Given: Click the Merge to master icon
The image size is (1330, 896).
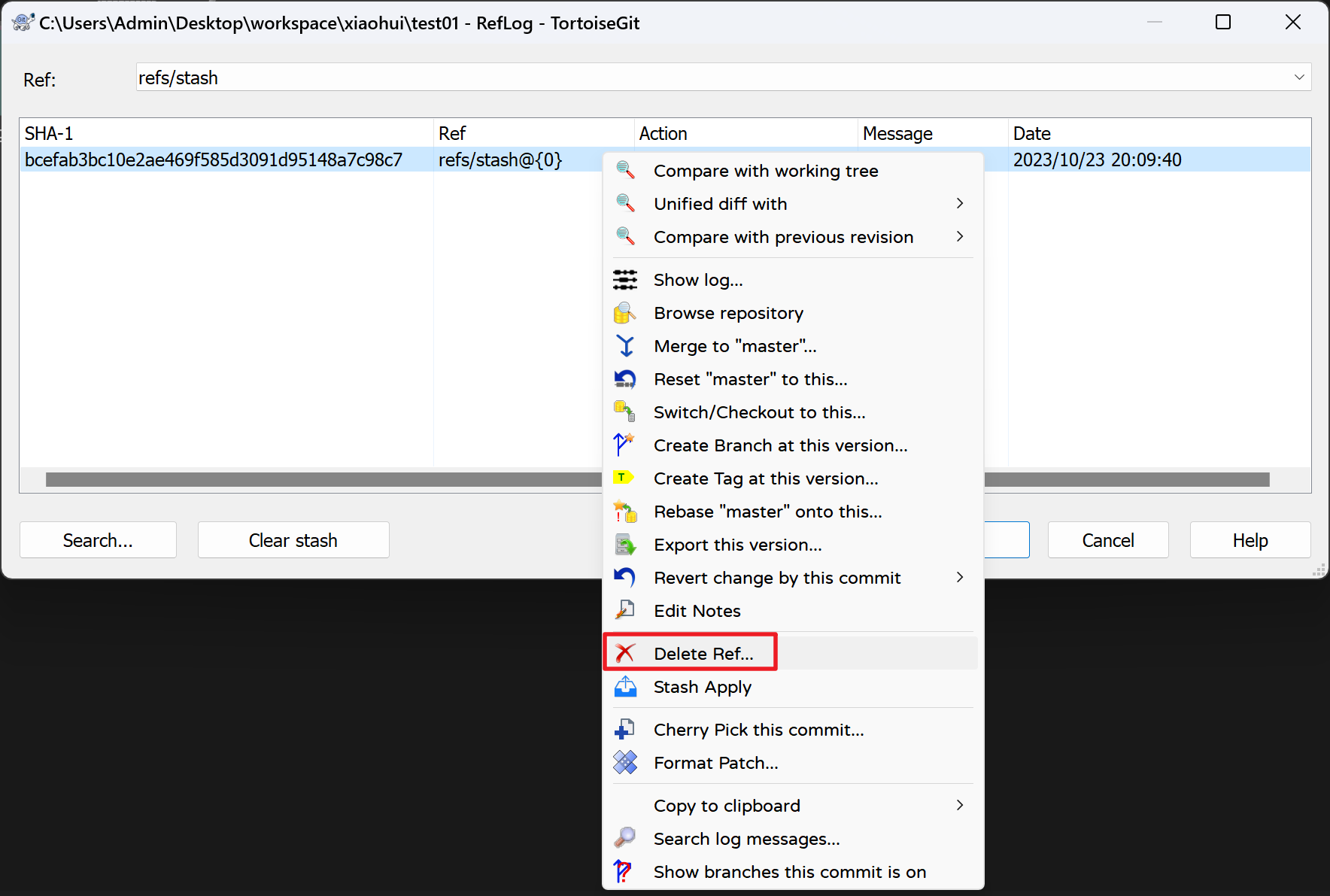Looking at the screenshot, I should click(625, 346).
